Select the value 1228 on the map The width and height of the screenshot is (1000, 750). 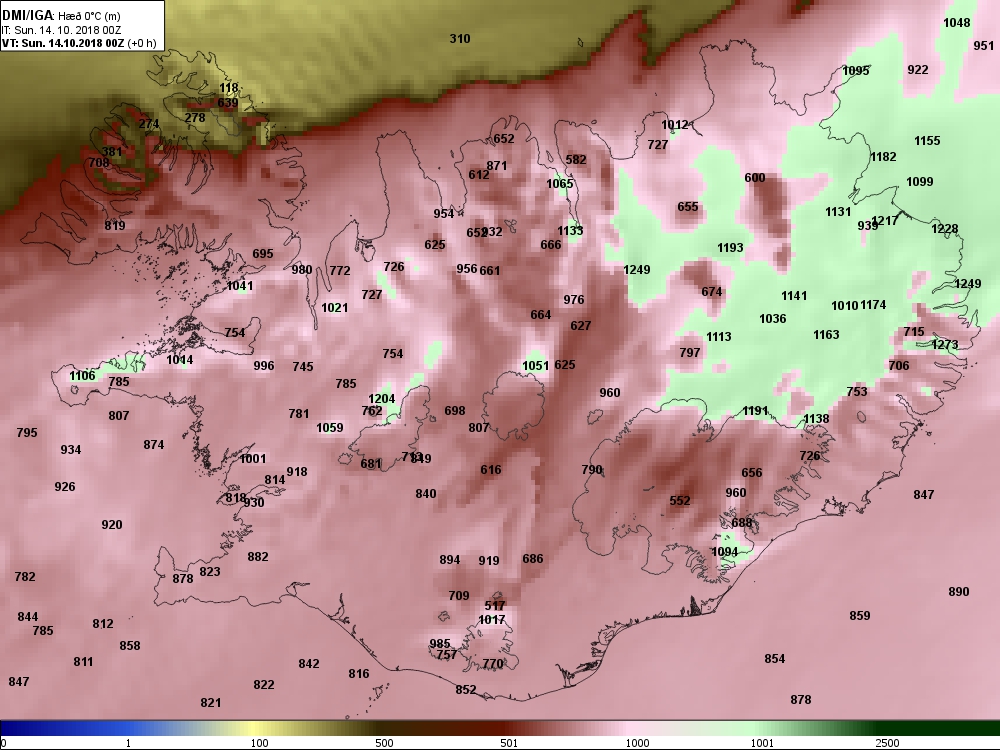click(x=945, y=229)
